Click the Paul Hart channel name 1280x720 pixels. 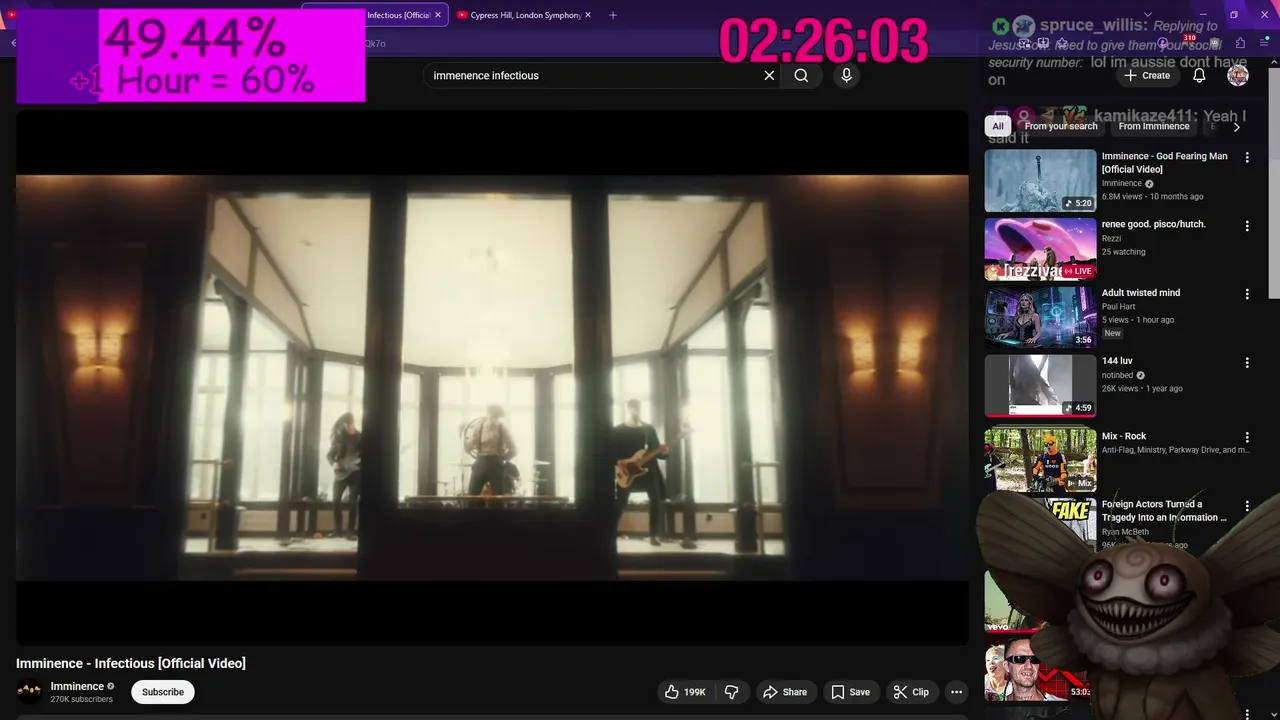pos(1118,307)
